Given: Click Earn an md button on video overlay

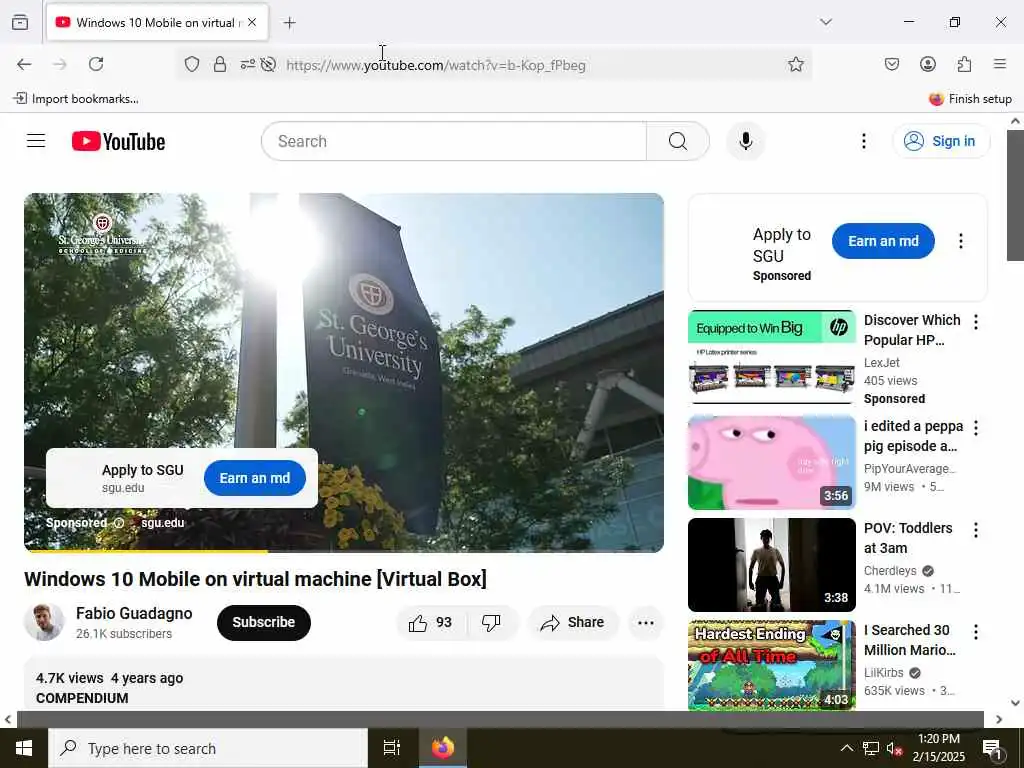Looking at the screenshot, I should coord(255,478).
